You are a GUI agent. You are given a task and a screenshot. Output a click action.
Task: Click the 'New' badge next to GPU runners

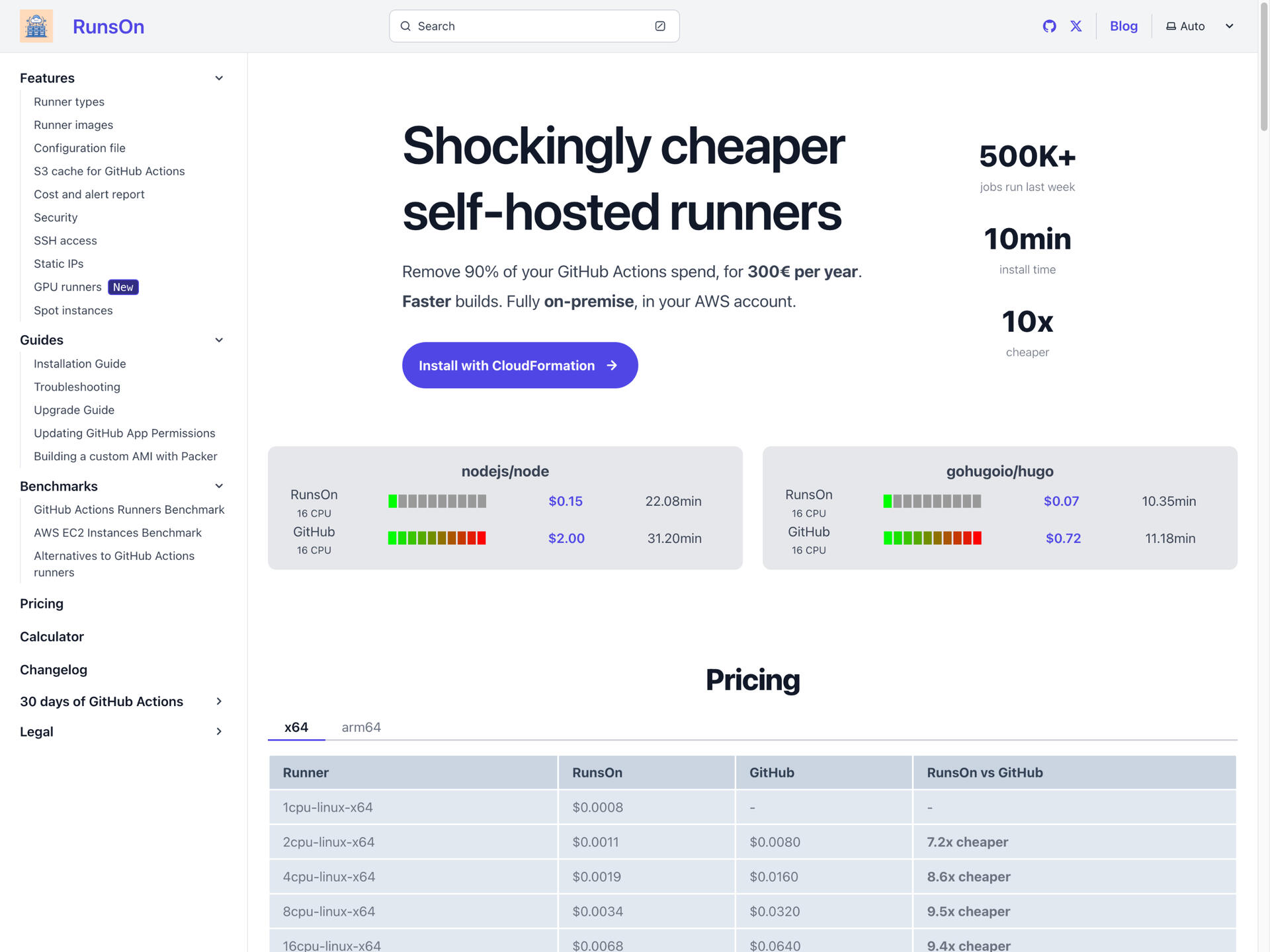pos(123,287)
